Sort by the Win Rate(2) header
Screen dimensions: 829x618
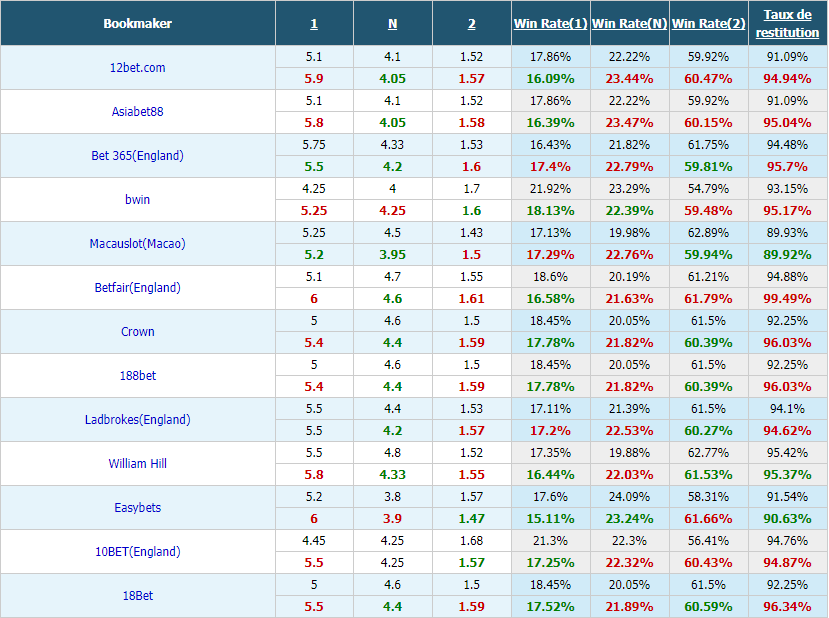pos(708,23)
